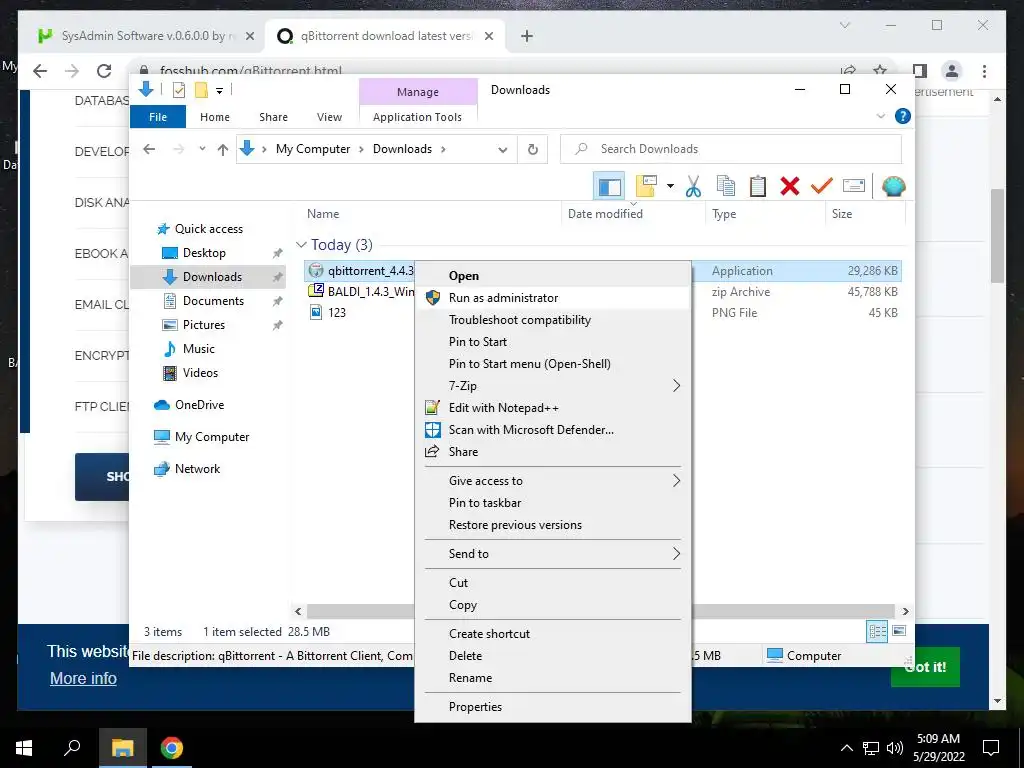The height and width of the screenshot is (768, 1024).
Task: Open recent locations dropdown in Explorer
Action: (202, 149)
